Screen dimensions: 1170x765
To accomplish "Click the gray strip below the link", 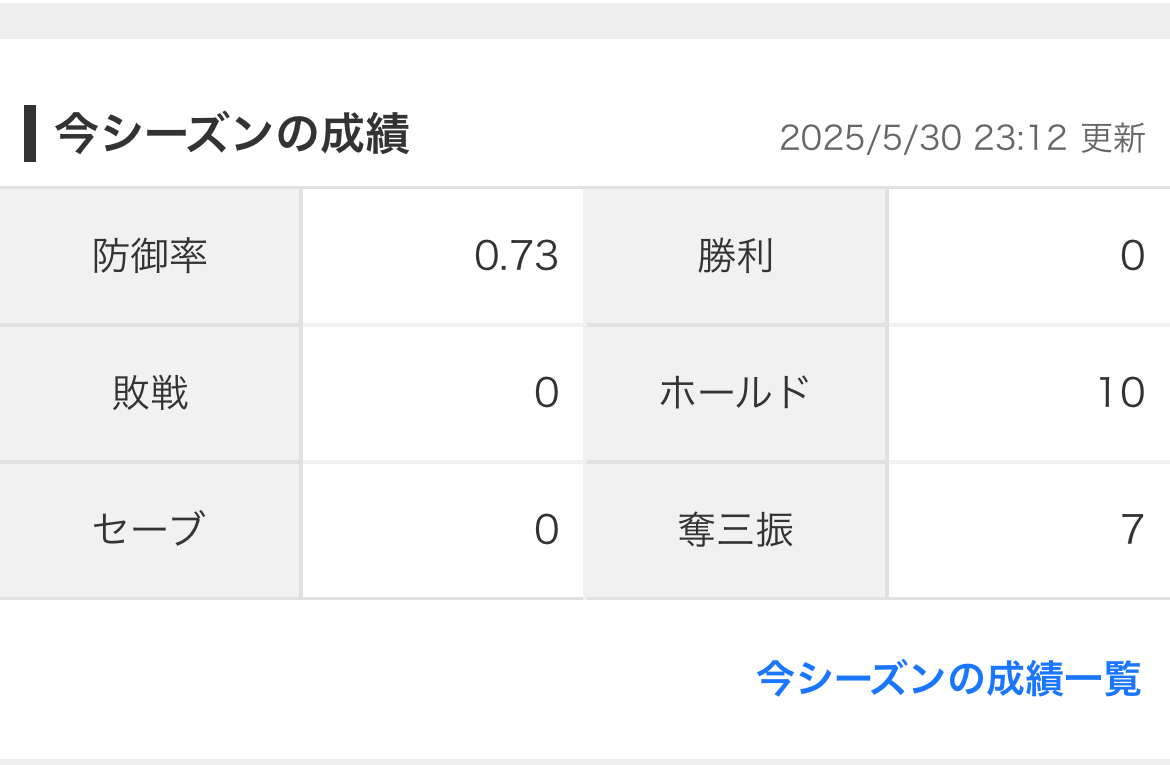I will [x=585, y=761].
